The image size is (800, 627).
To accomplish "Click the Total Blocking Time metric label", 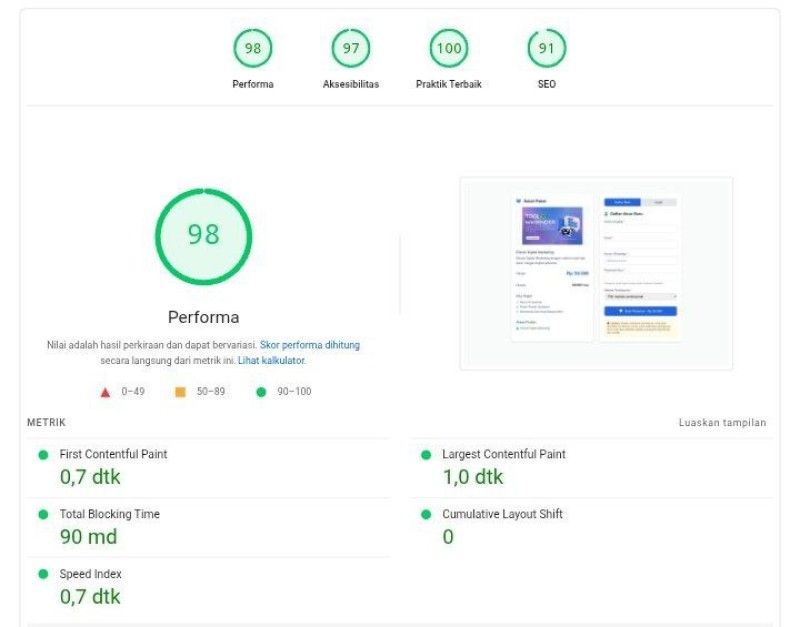I will tap(109, 514).
